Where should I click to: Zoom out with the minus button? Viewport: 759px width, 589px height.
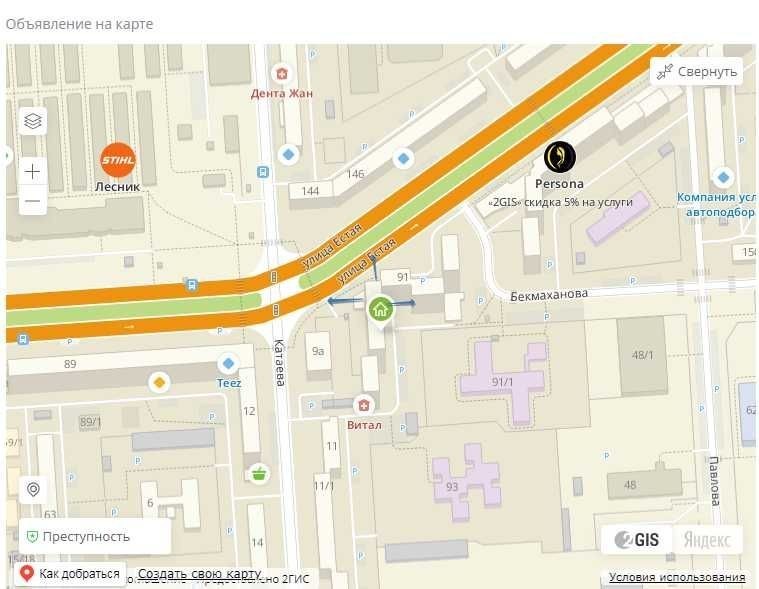[x=32, y=200]
